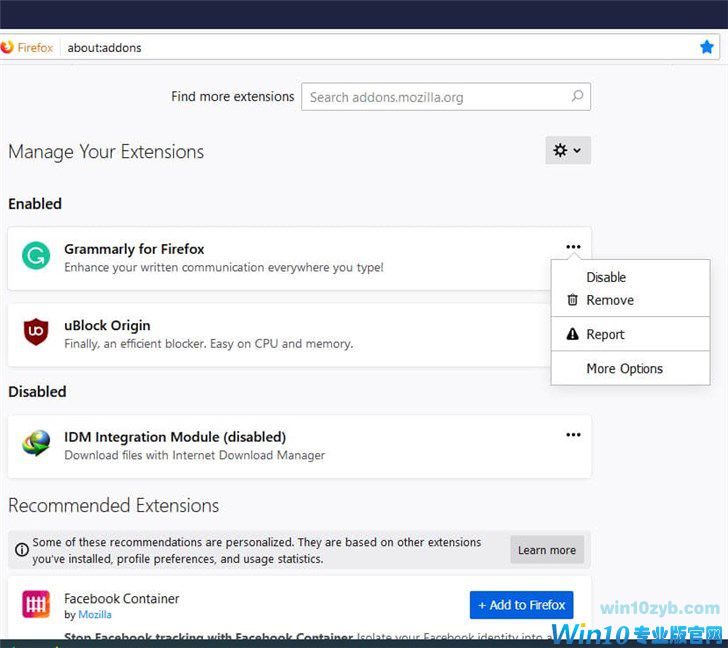The height and width of the screenshot is (648, 728).
Task: Click IDM Integration Module (disabled) title
Action: (x=175, y=437)
